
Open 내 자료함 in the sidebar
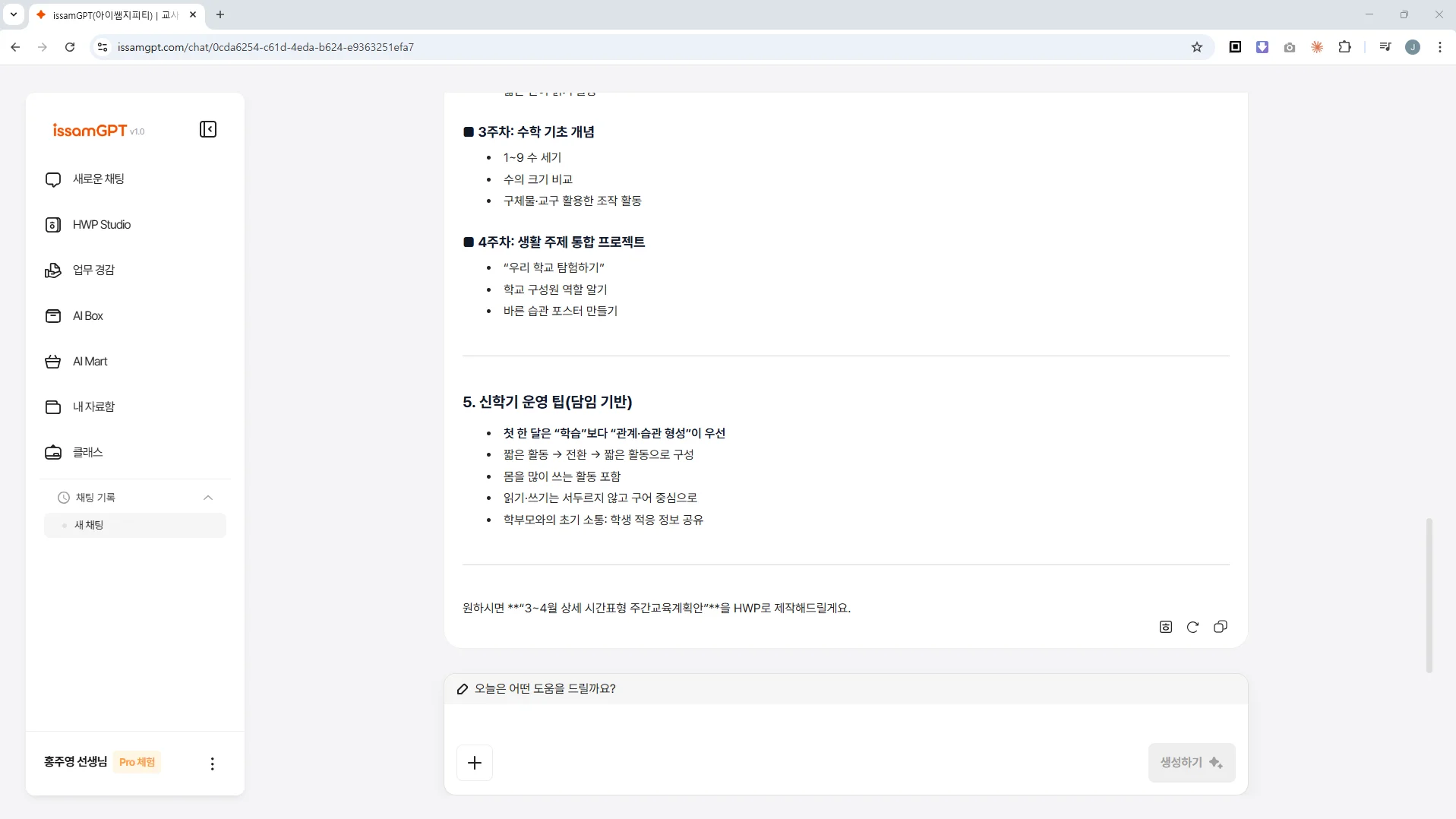click(93, 406)
